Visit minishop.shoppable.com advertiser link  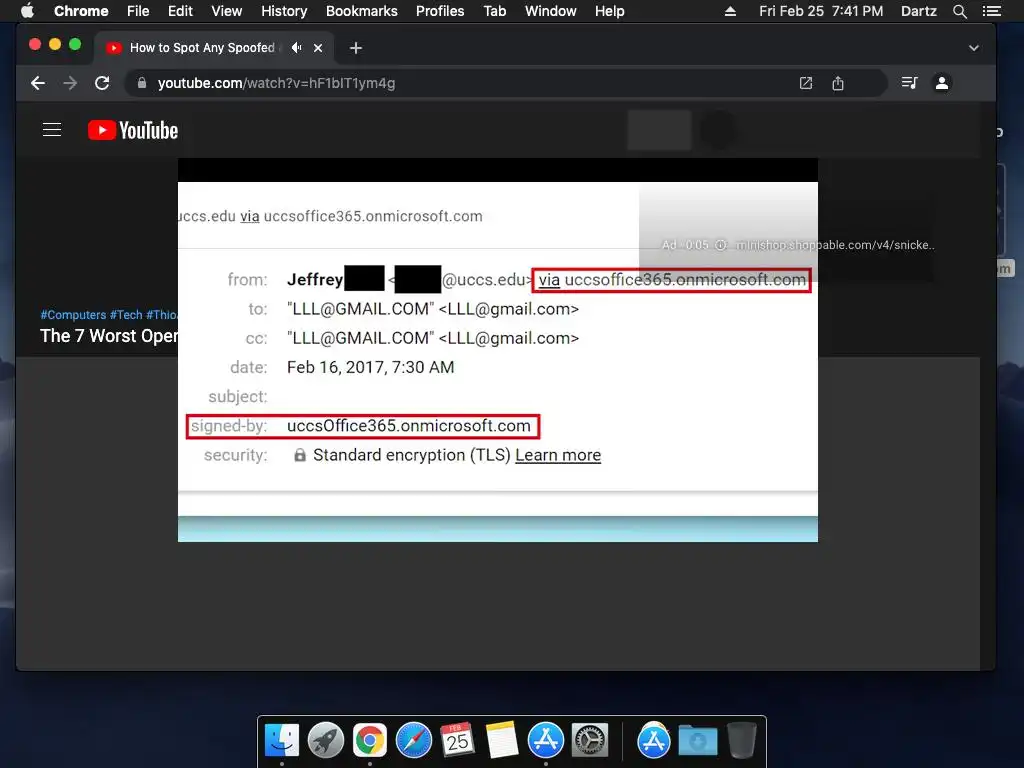pyautogui.click(x=835, y=245)
